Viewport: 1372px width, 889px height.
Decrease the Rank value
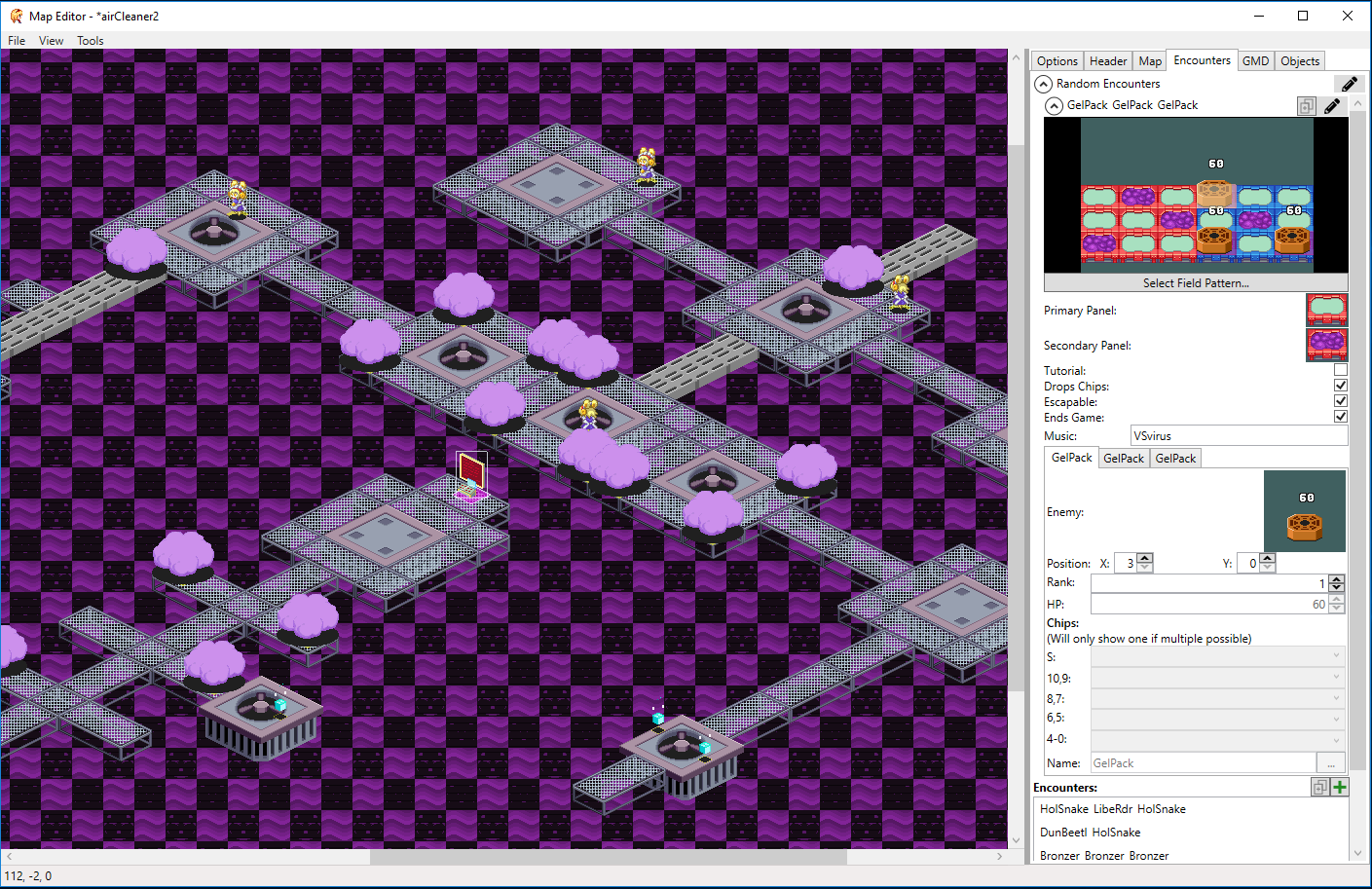(1336, 588)
